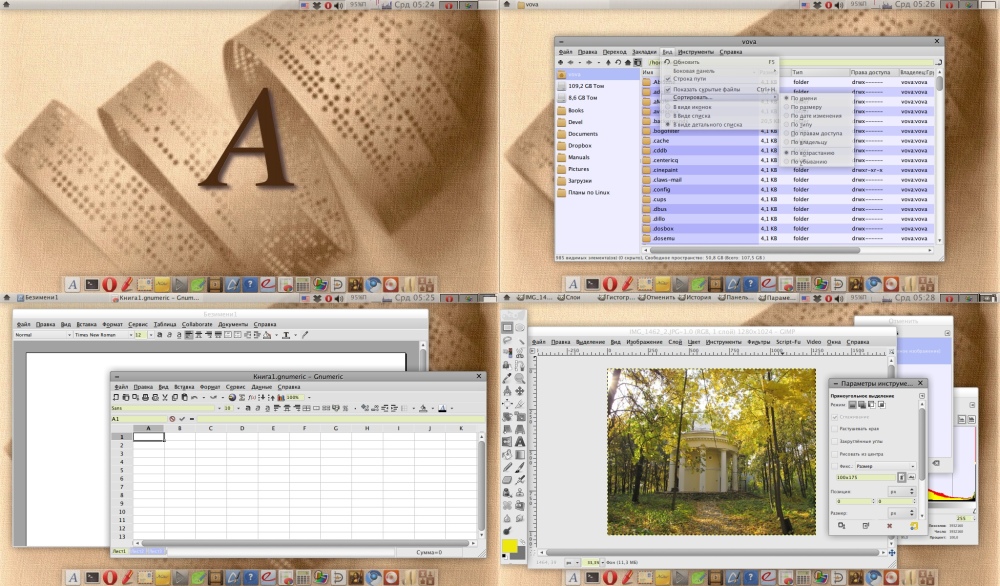Click the green accept check in Gnumeric formula bar

(182, 419)
